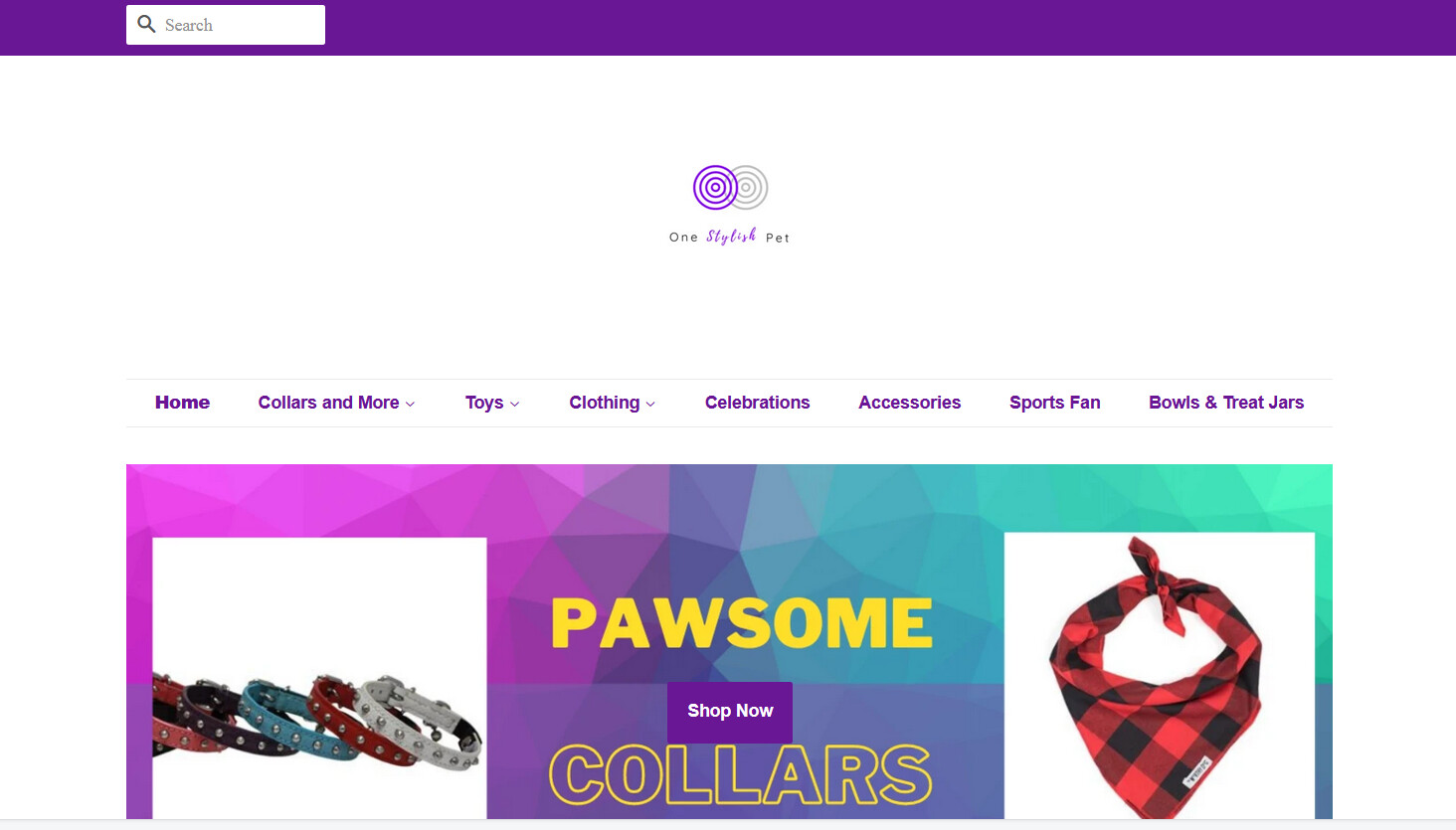
Task: Click the search magnifier icon
Action: click(x=146, y=24)
